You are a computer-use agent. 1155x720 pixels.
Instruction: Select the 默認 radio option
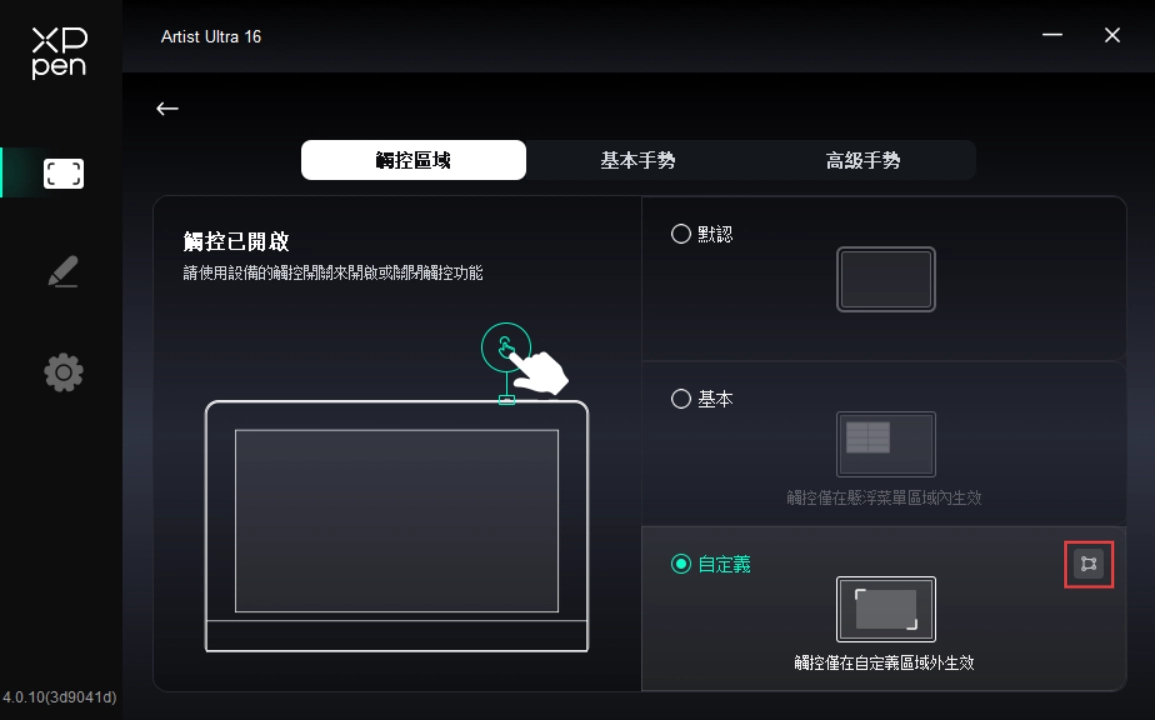[x=681, y=234]
